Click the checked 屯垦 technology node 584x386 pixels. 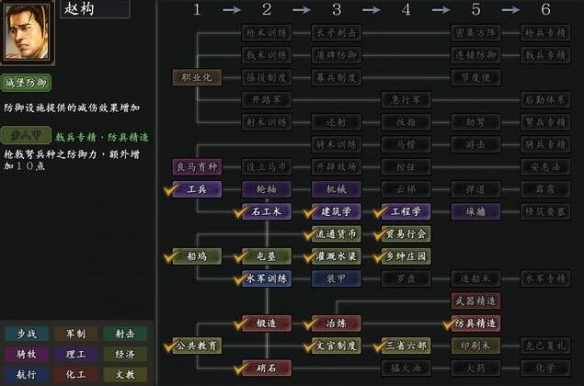pyautogui.click(x=267, y=256)
